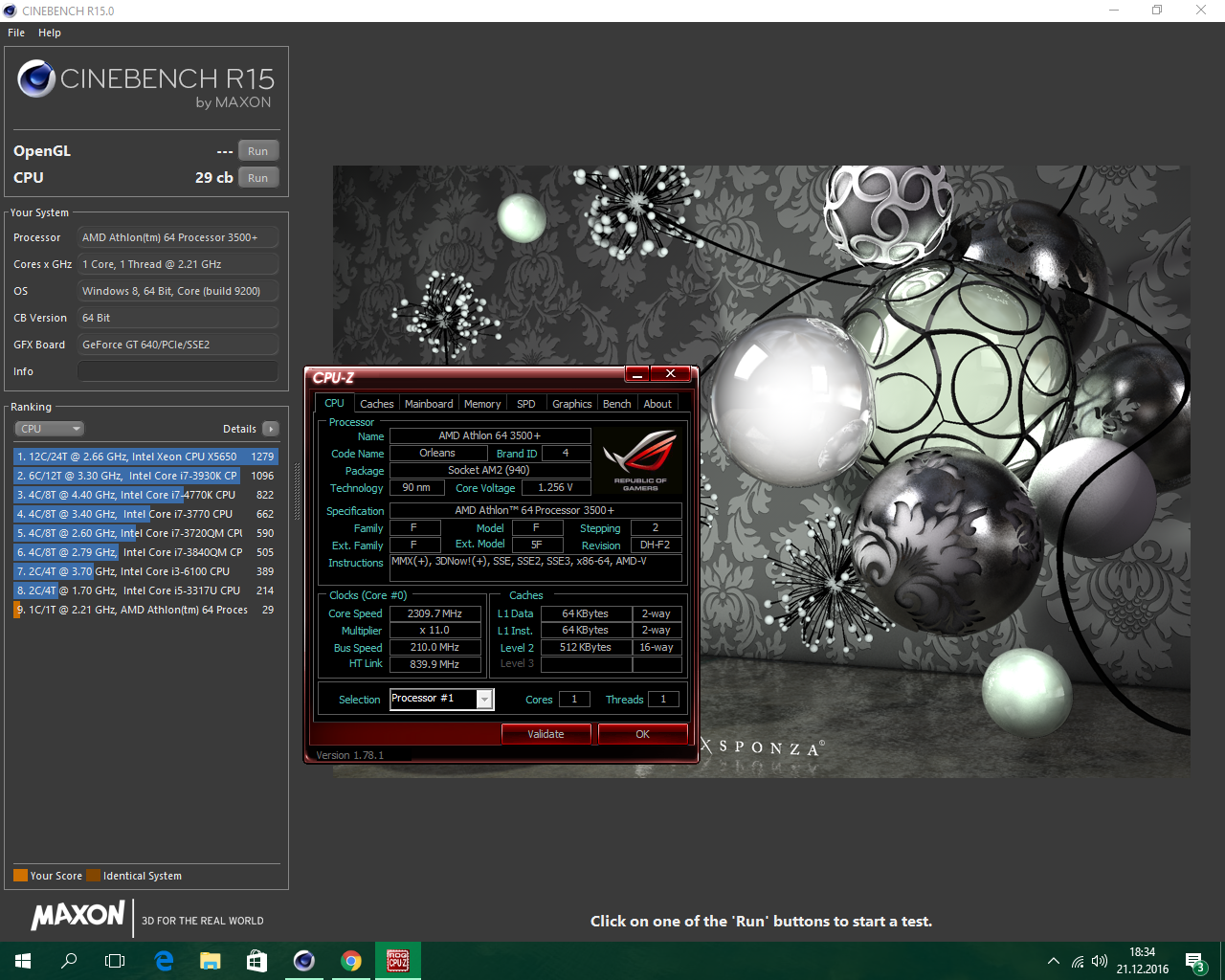The image size is (1225, 980).
Task: Select AMD Athlon 64 ranking entry
Action: click(145, 610)
